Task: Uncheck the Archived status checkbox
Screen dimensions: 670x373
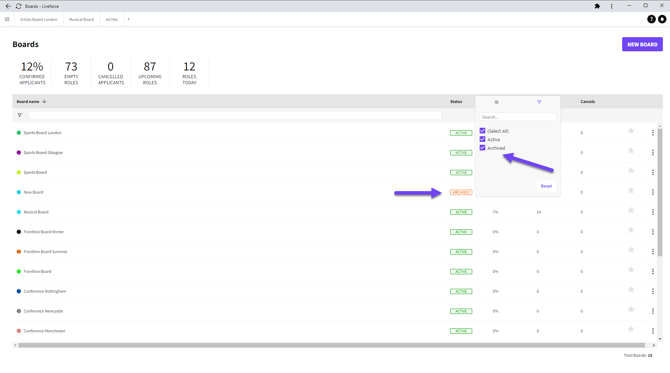Action: click(x=482, y=148)
